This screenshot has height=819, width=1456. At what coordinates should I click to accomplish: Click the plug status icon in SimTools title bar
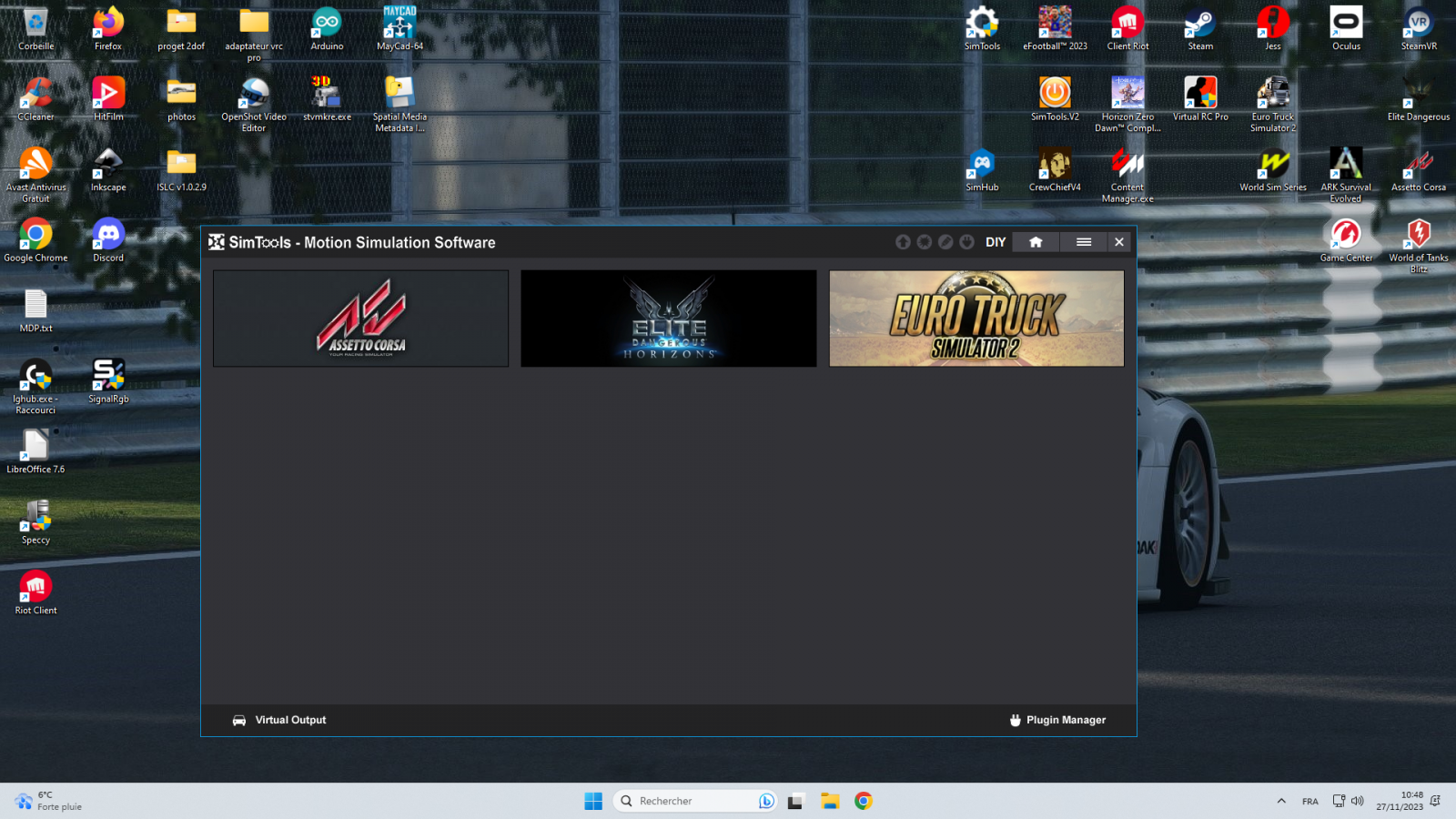pos(967,242)
